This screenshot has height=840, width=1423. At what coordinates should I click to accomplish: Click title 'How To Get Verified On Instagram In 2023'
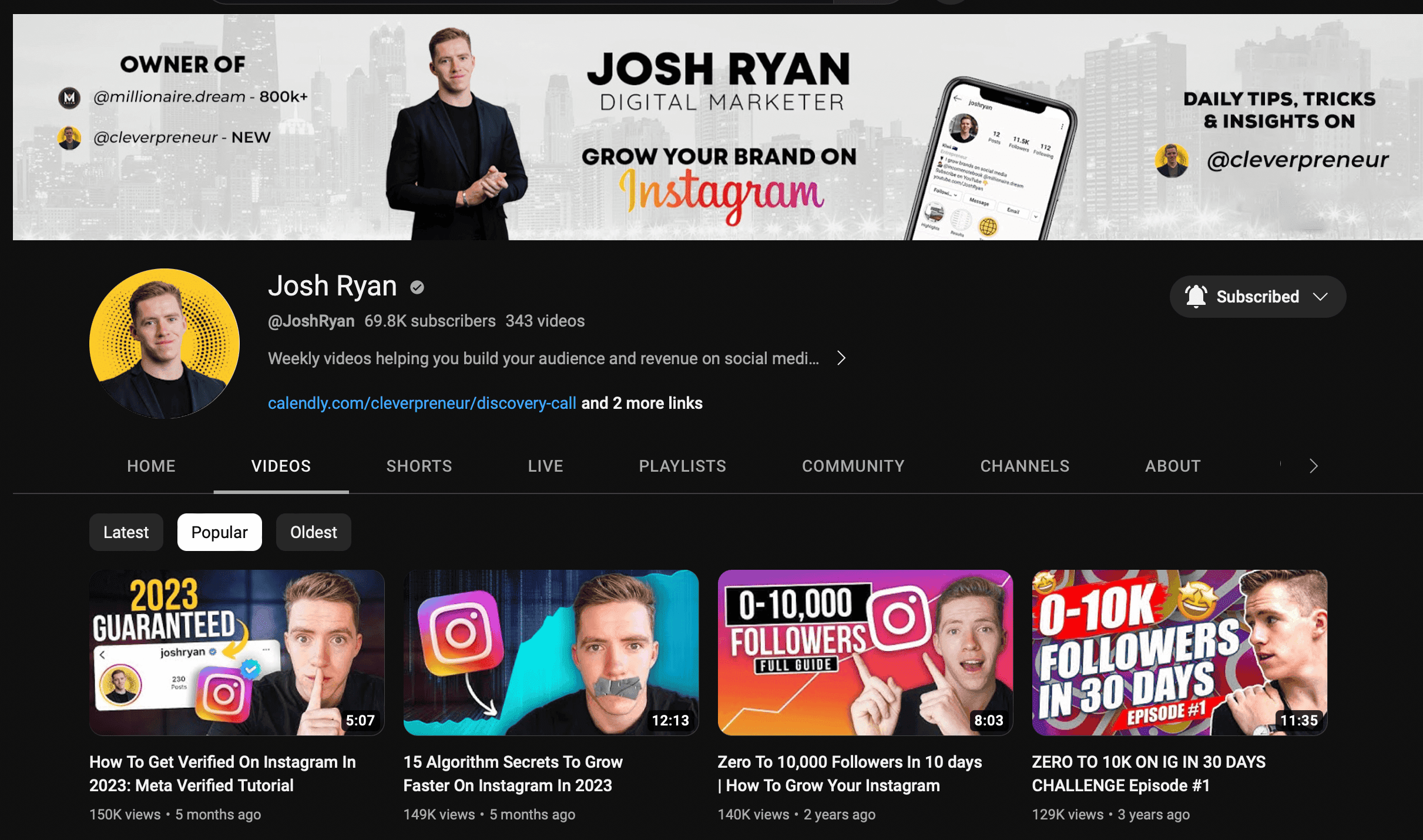(x=223, y=774)
